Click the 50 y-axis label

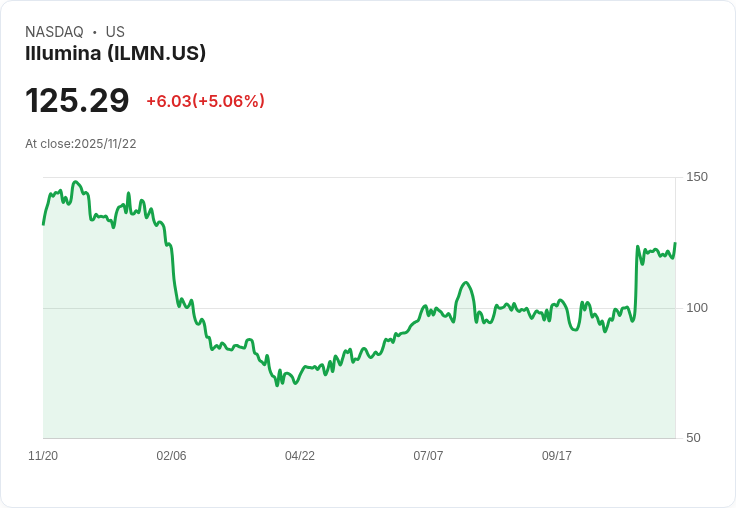[693, 438]
